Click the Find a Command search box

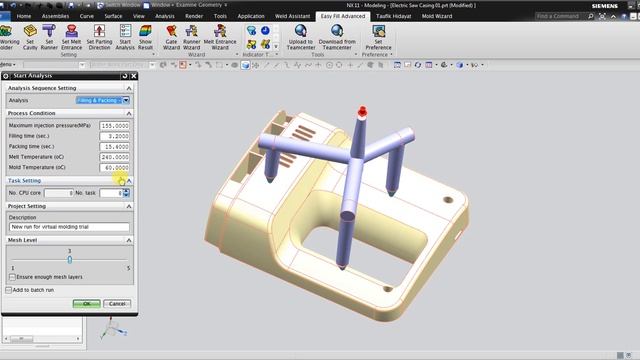560,16
